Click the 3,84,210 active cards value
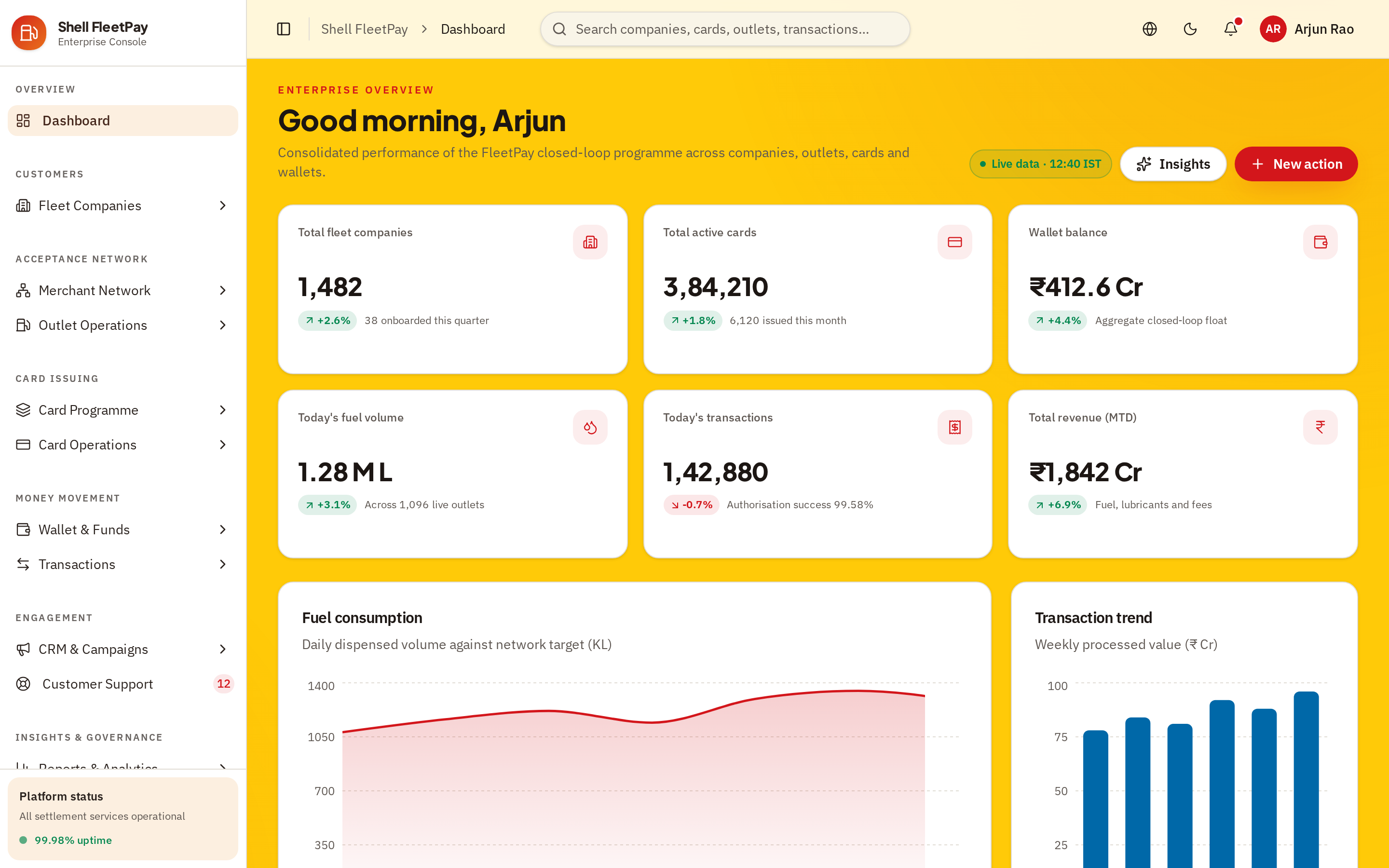 (715, 287)
